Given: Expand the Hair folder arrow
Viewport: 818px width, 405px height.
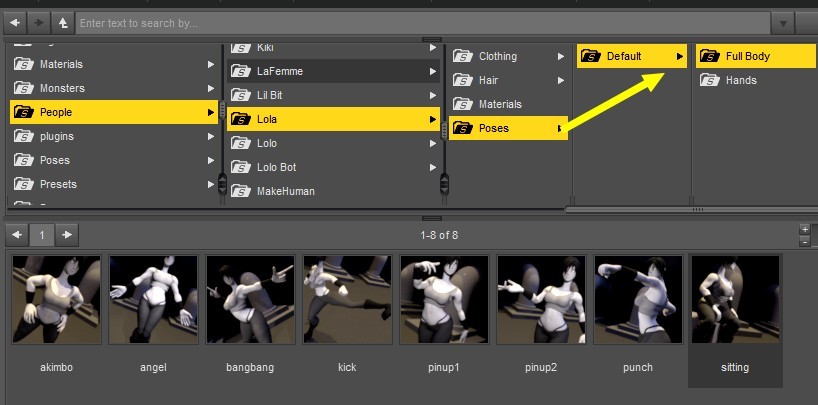Looking at the screenshot, I should pyautogui.click(x=561, y=80).
